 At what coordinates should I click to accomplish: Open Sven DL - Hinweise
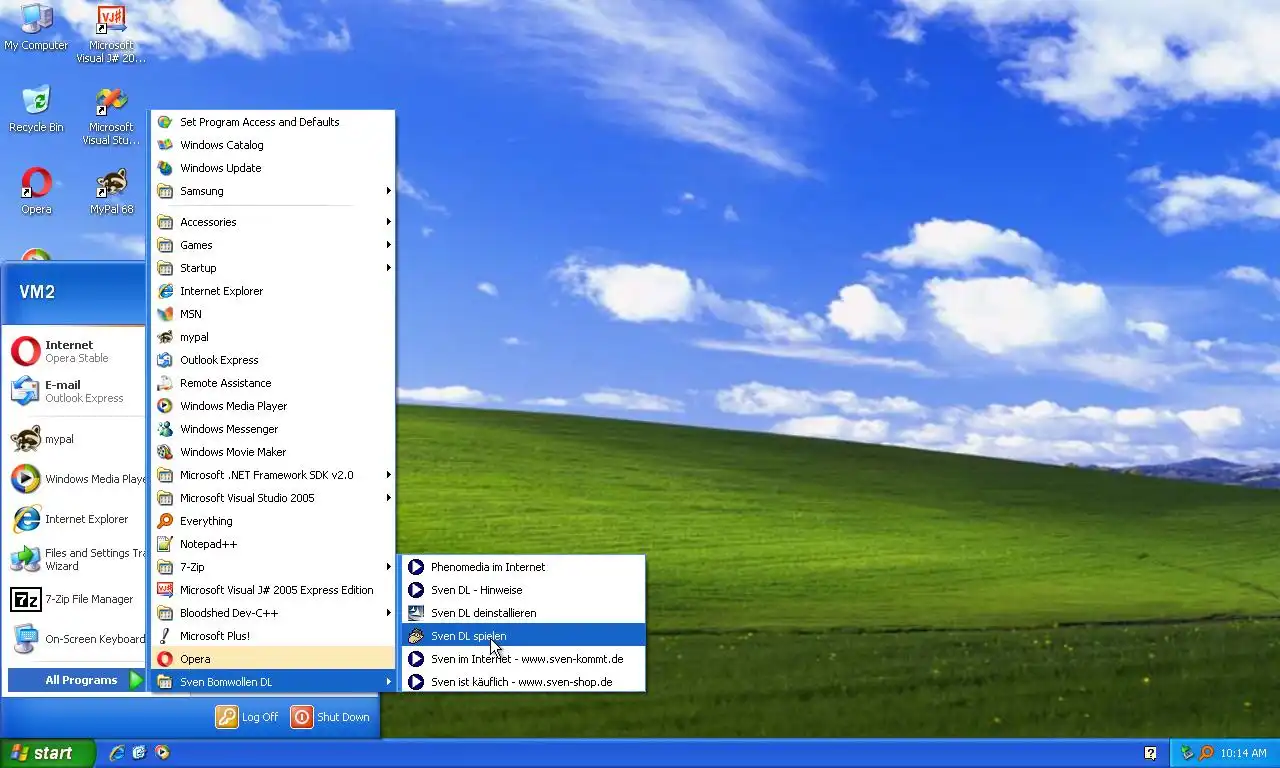click(523, 590)
